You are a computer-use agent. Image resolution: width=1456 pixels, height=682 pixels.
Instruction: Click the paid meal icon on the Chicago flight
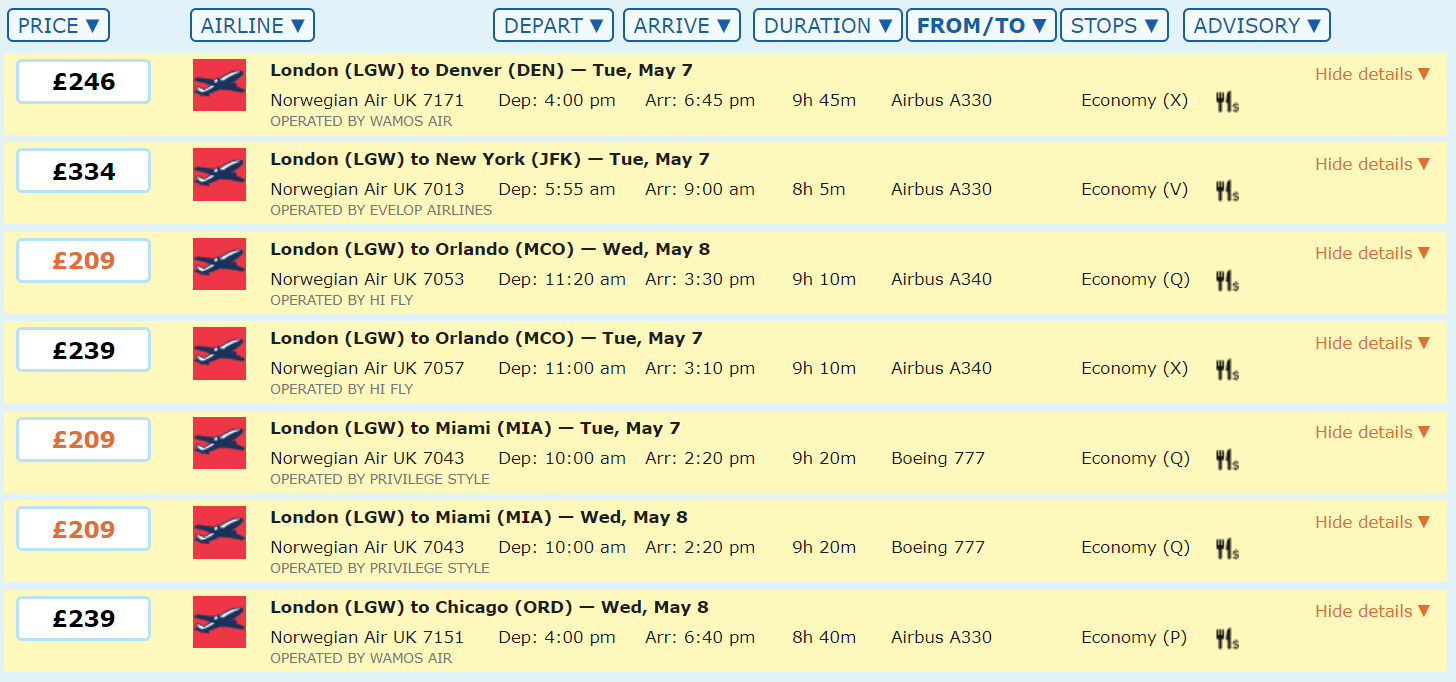point(1227,638)
